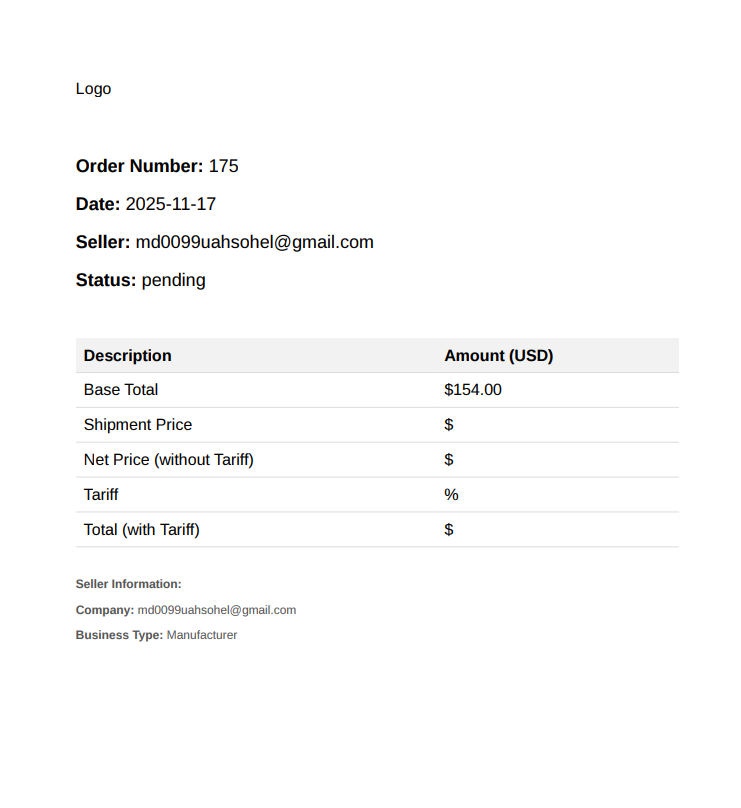Click the dollar sign in Shipment Price row

pyautogui.click(x=449, y=425)
